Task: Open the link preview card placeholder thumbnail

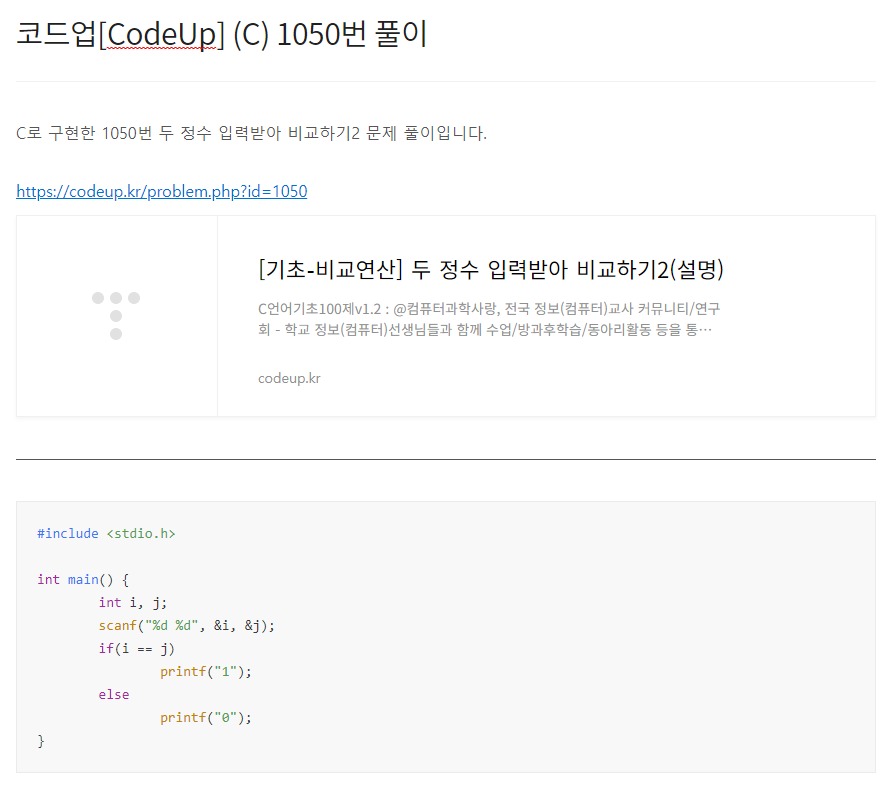Action: (x=117, y=316)
